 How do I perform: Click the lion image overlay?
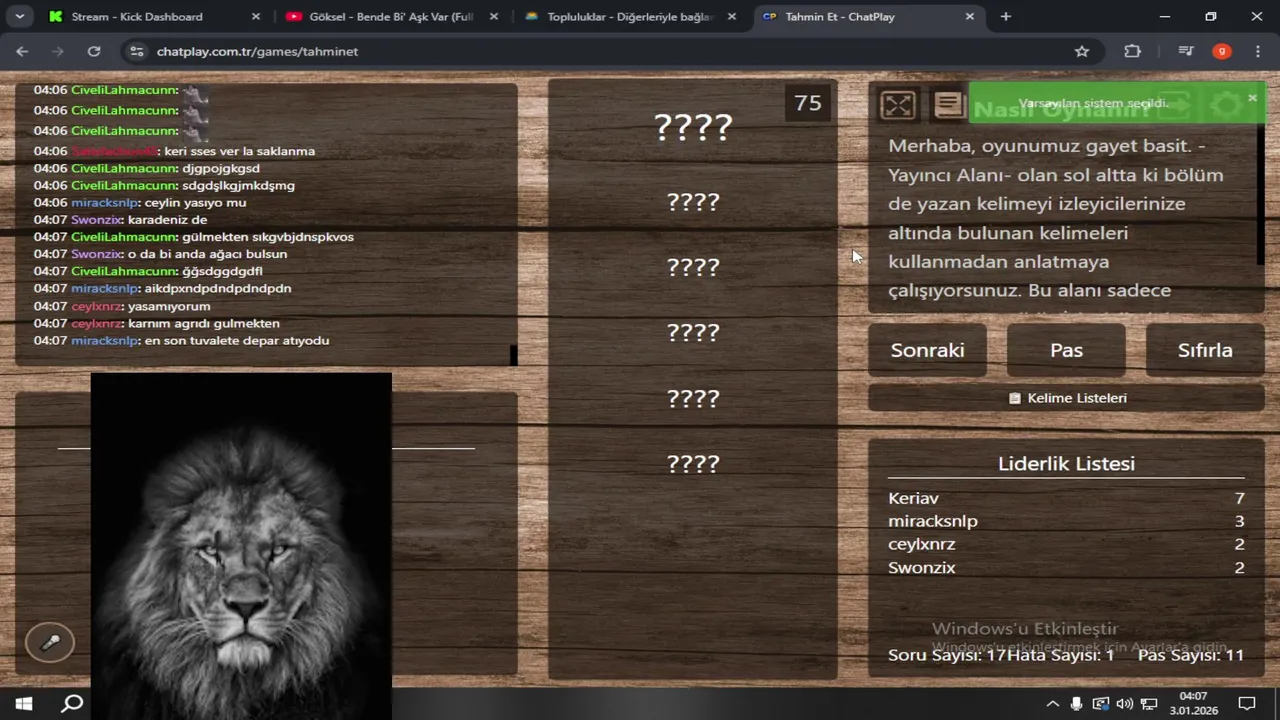click(x=241, y=546)
